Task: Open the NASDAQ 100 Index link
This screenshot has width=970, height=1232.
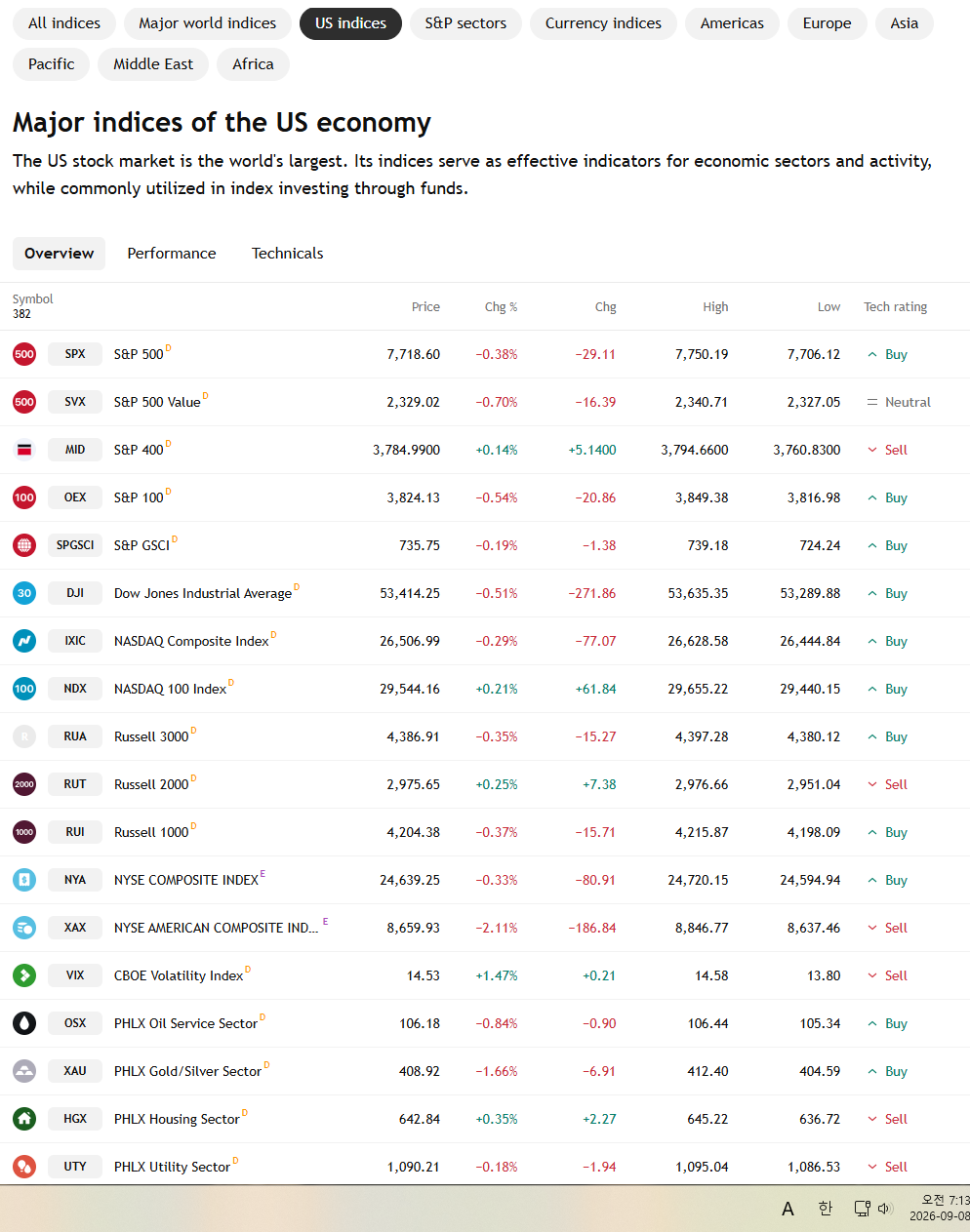Action: click(x=170, y=689)
